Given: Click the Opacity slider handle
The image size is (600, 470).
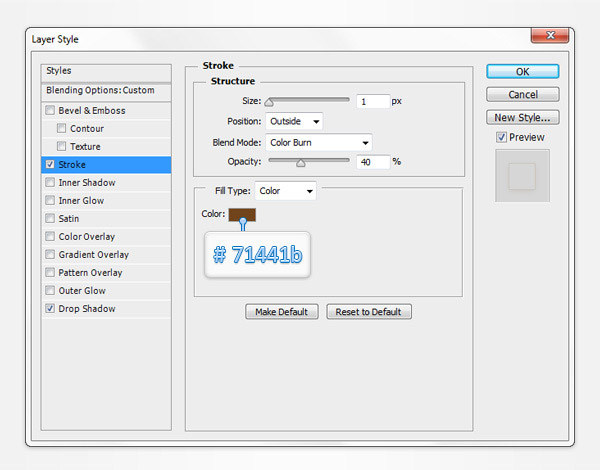Looking at the screenshot, I should [x=300, y=162].
